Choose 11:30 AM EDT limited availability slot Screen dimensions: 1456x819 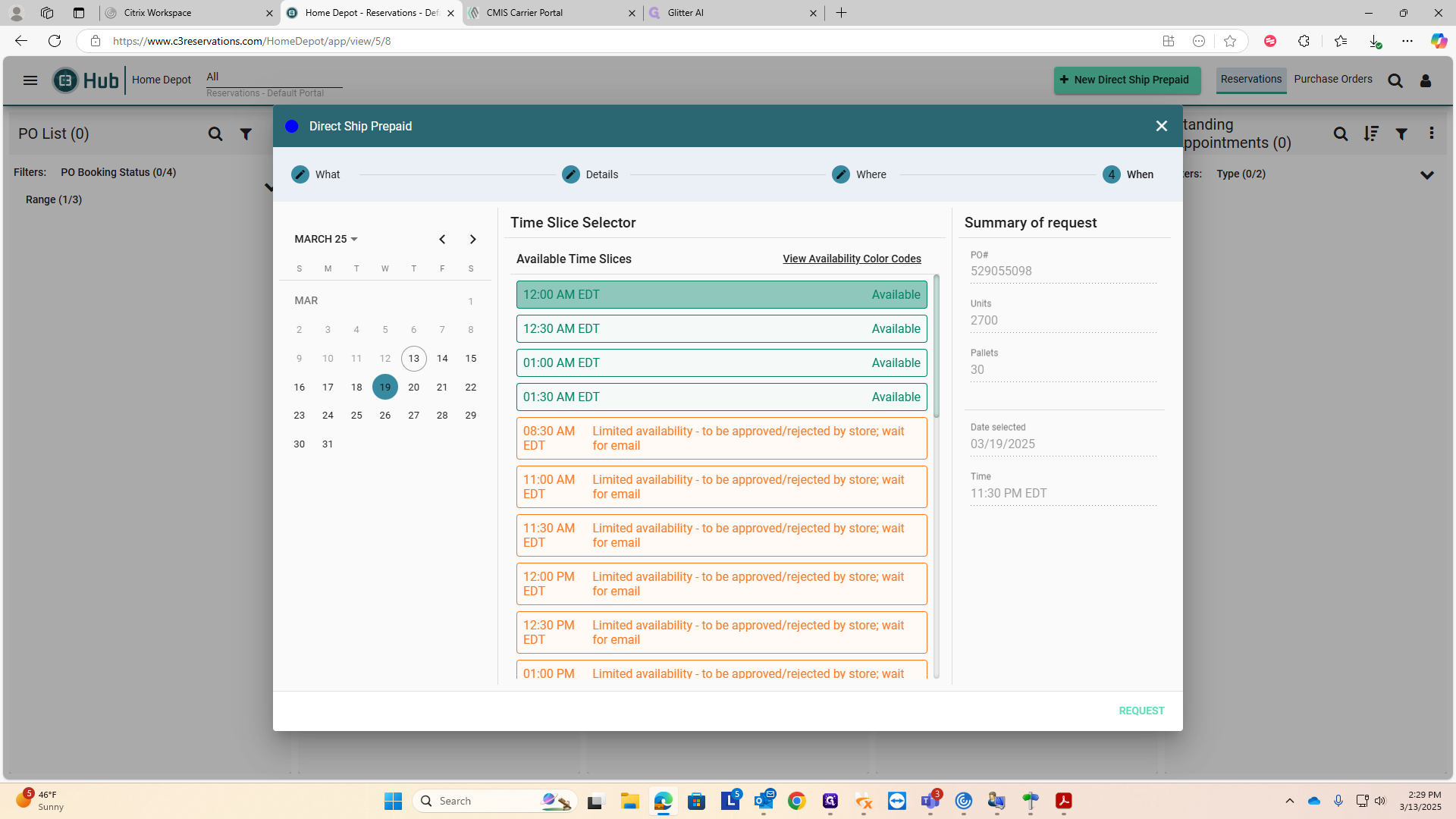(x=721, y=535)
